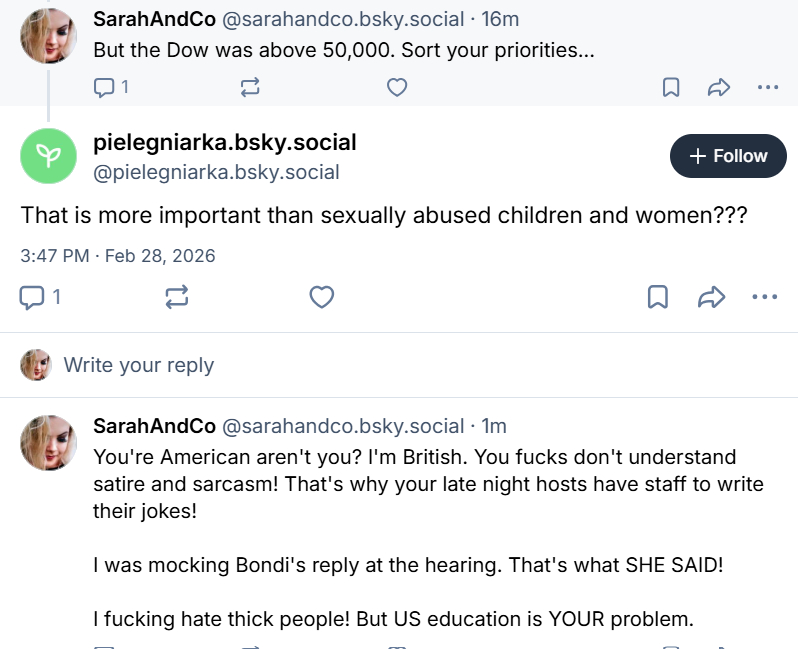Image resolution: width=798 pixels, height=649 pixels.
Task: Click the 3:47 PM Feb 28 timestamp
Action: tap(118, 256)
